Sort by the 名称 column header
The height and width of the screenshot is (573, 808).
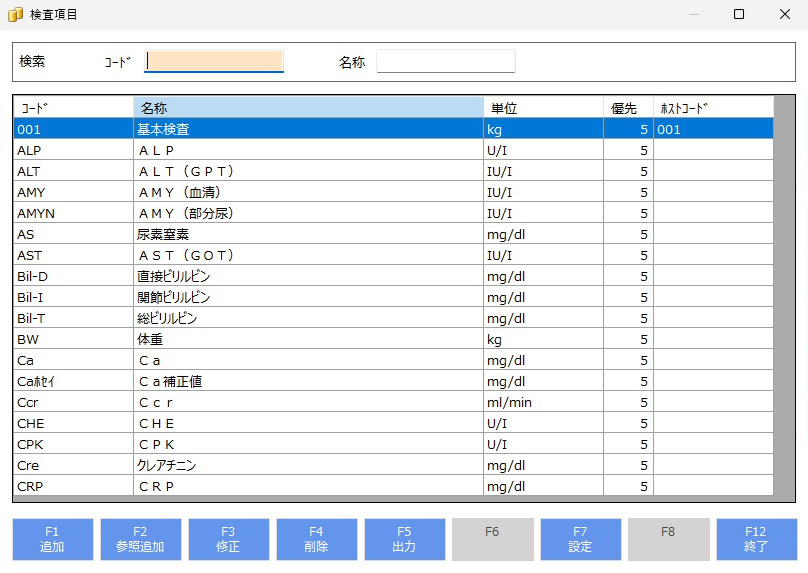coord(308,107)
